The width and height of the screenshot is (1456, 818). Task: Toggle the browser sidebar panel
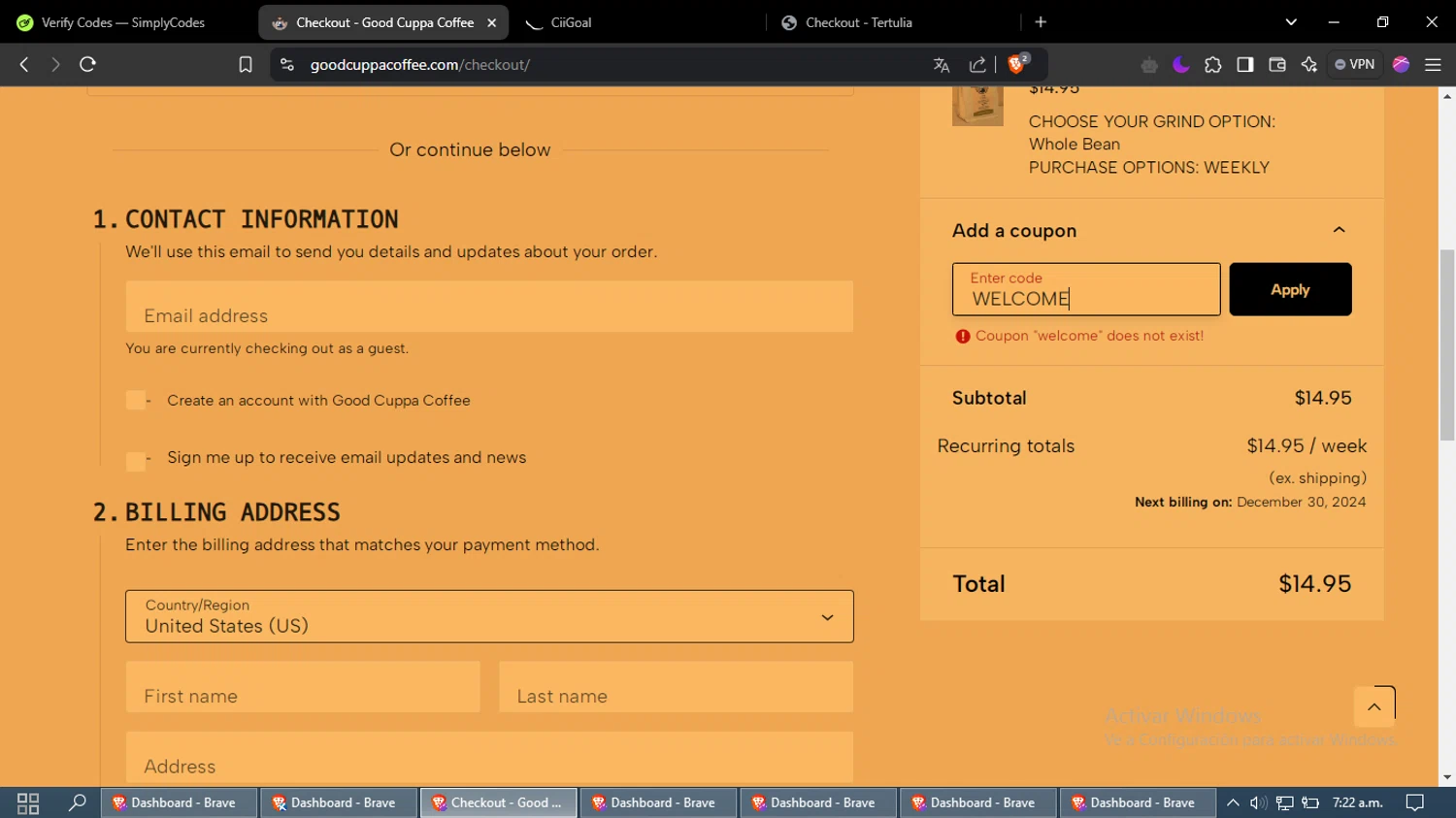[1245, 65]
